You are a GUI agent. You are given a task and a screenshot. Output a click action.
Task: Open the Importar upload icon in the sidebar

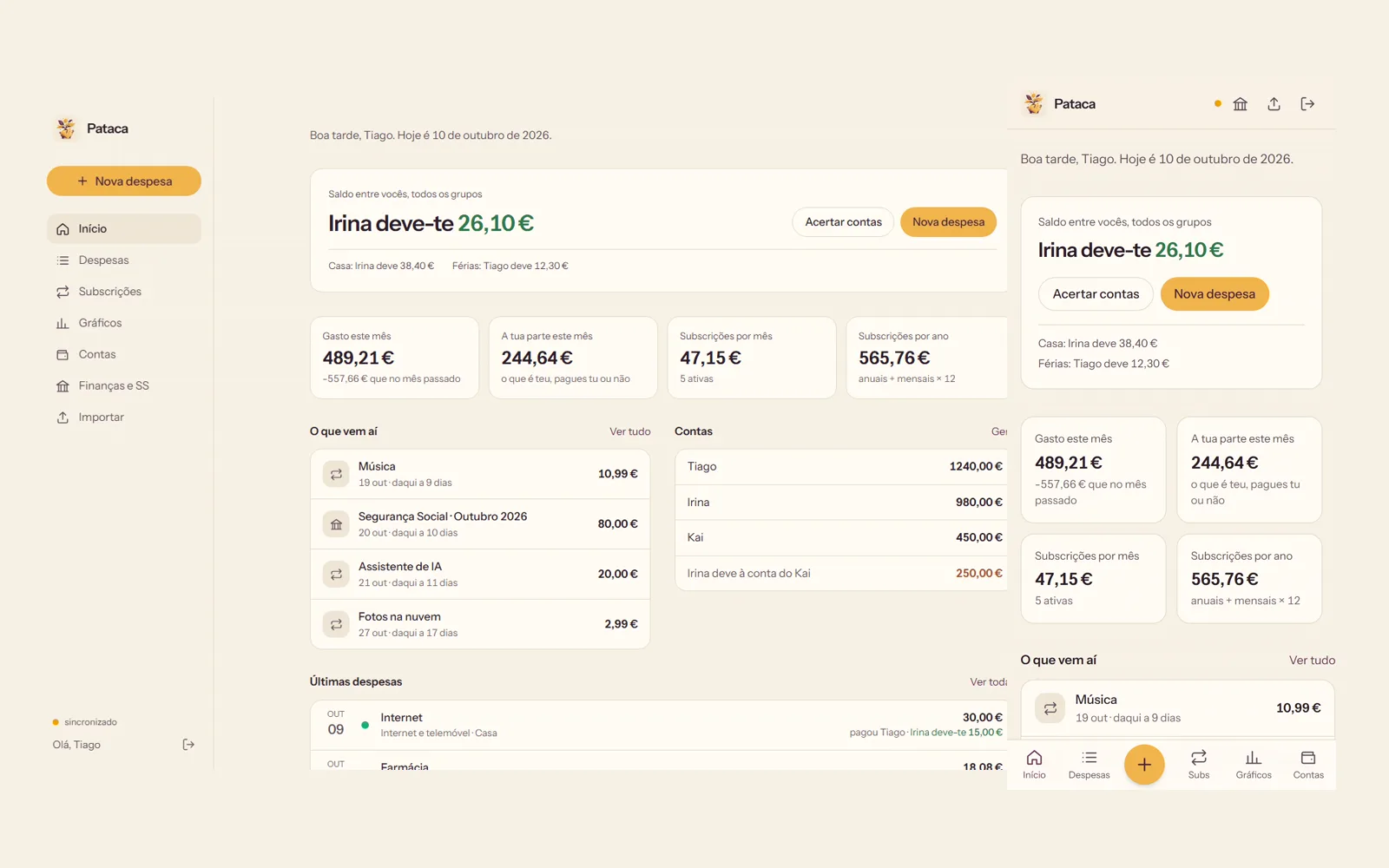[63, 418]
